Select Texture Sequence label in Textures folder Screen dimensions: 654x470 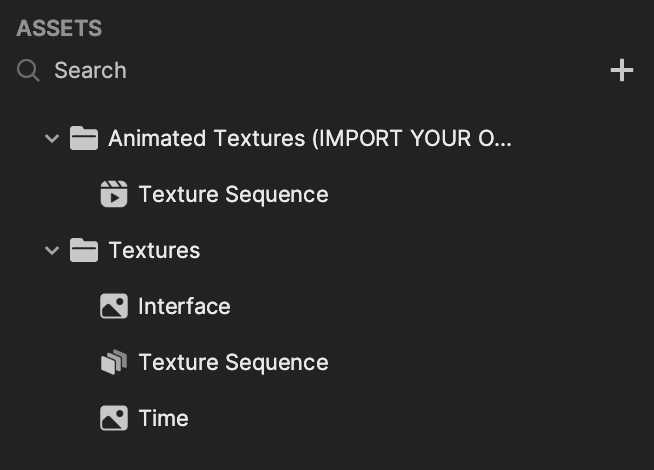click(233, 362)
